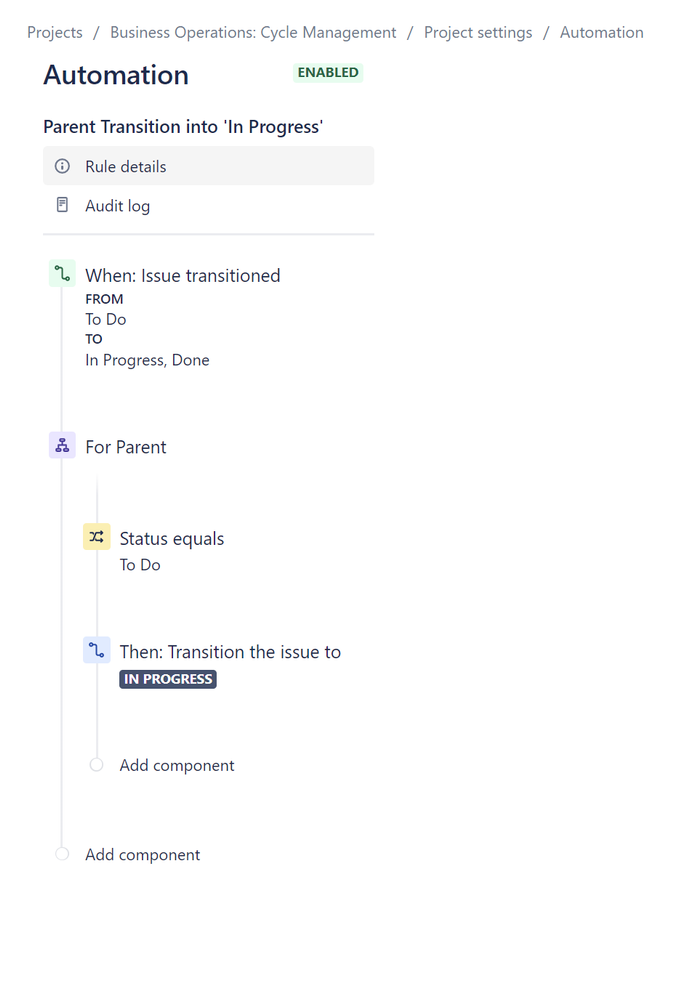
Task: Click the Automation breadcrumb link
Action: click(601, 32)
